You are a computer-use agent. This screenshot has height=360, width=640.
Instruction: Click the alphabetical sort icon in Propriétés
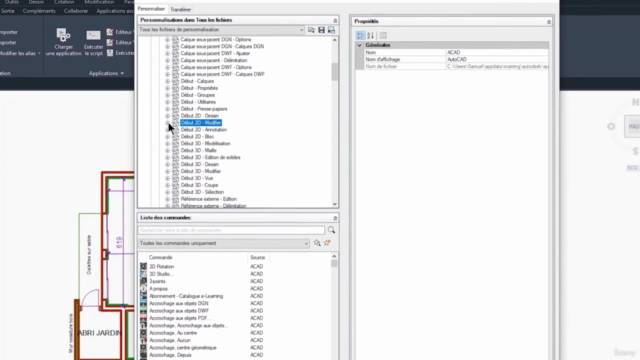[x=370, y=36]
